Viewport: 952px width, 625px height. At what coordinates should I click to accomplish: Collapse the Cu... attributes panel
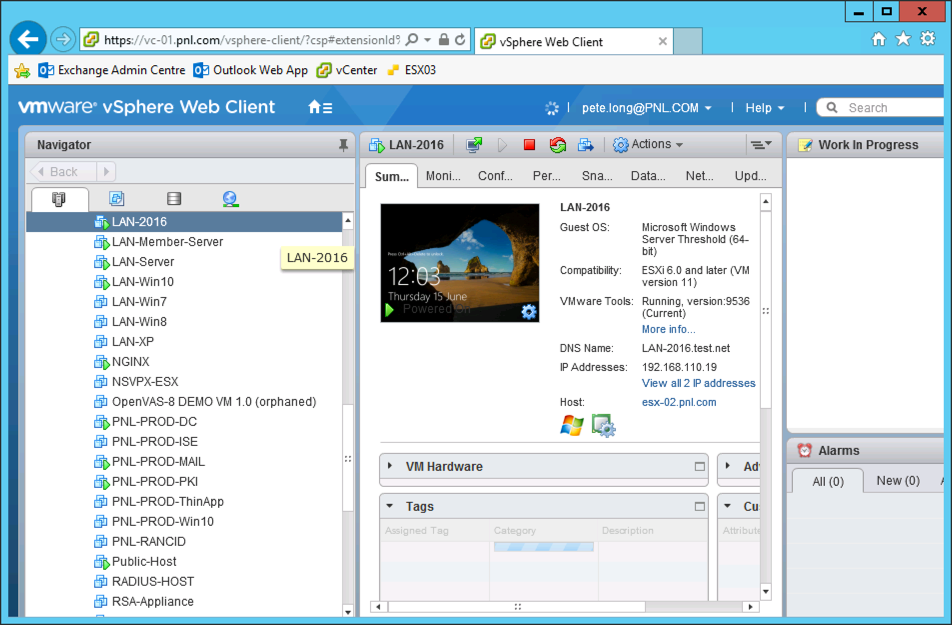pos(727,506)
